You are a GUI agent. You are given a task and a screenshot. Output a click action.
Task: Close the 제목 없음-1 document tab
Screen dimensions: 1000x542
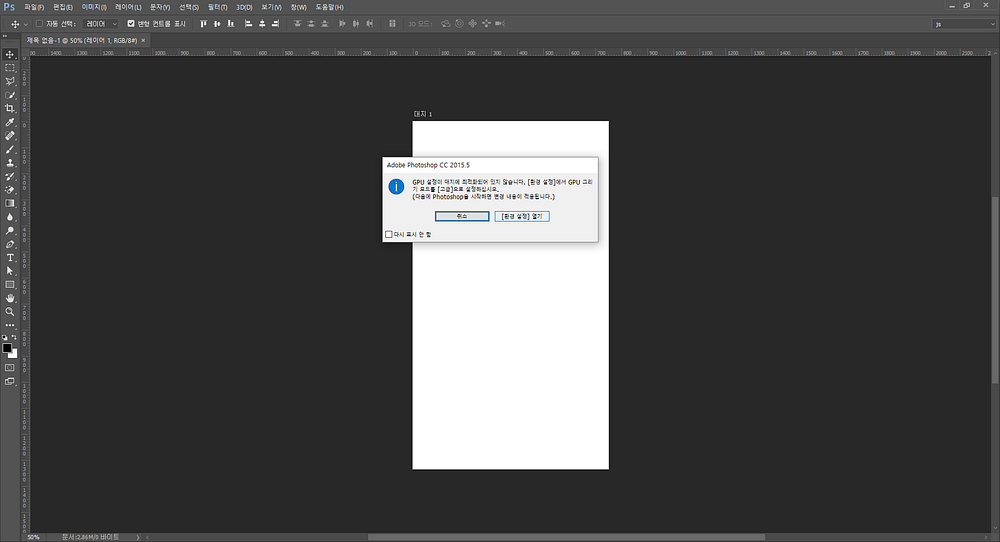[x=143, y=40]
